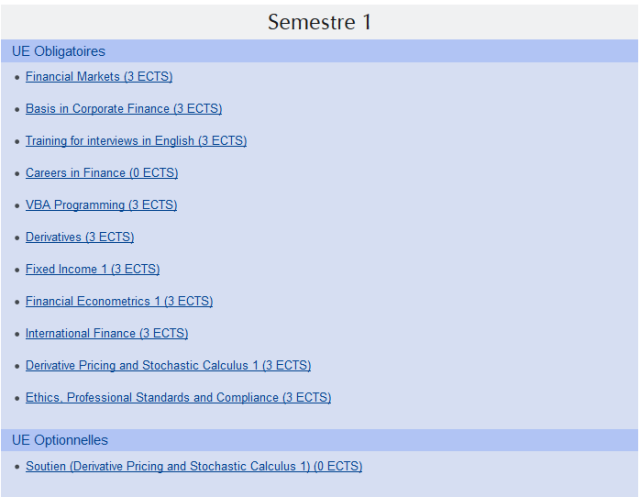The width and height of the screenshot is (640, 497).
Task: Click the bullet beside VBA Programming
Action: coord(17,206)
